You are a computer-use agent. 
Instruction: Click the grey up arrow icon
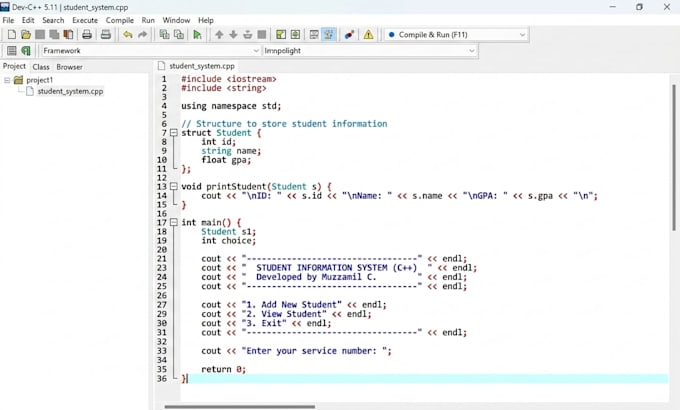click(219, 35)
